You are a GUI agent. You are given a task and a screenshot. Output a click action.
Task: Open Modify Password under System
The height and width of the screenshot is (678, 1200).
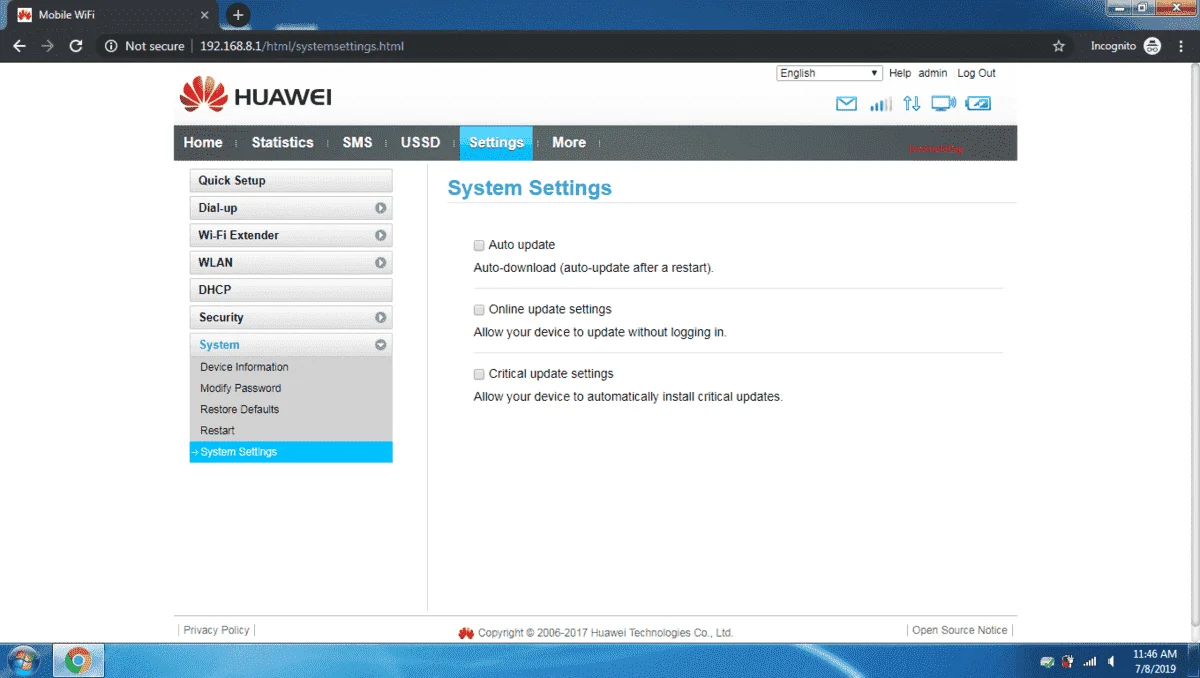tap(240, 388)
